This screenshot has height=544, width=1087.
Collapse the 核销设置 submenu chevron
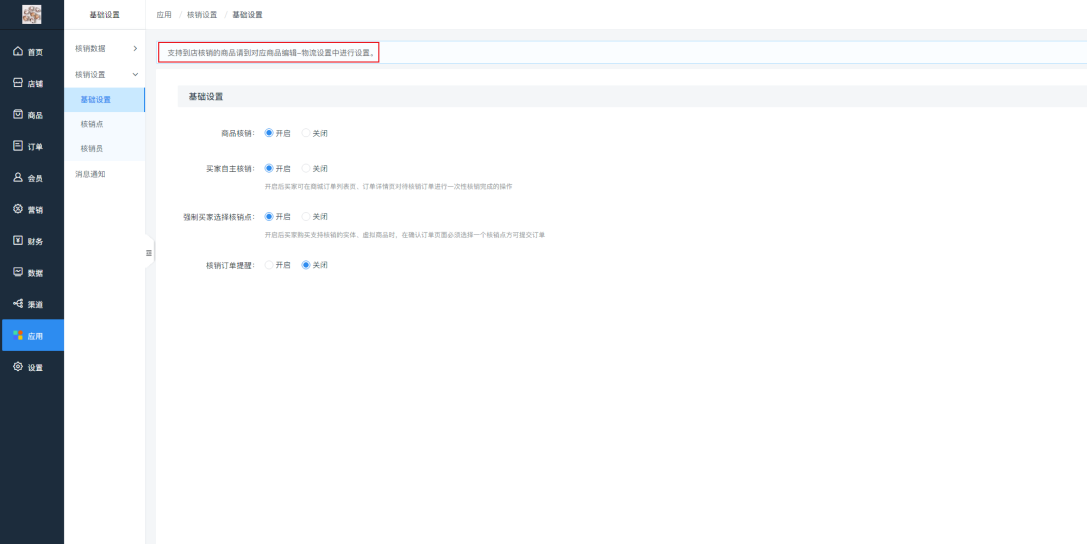pos(135,74)
